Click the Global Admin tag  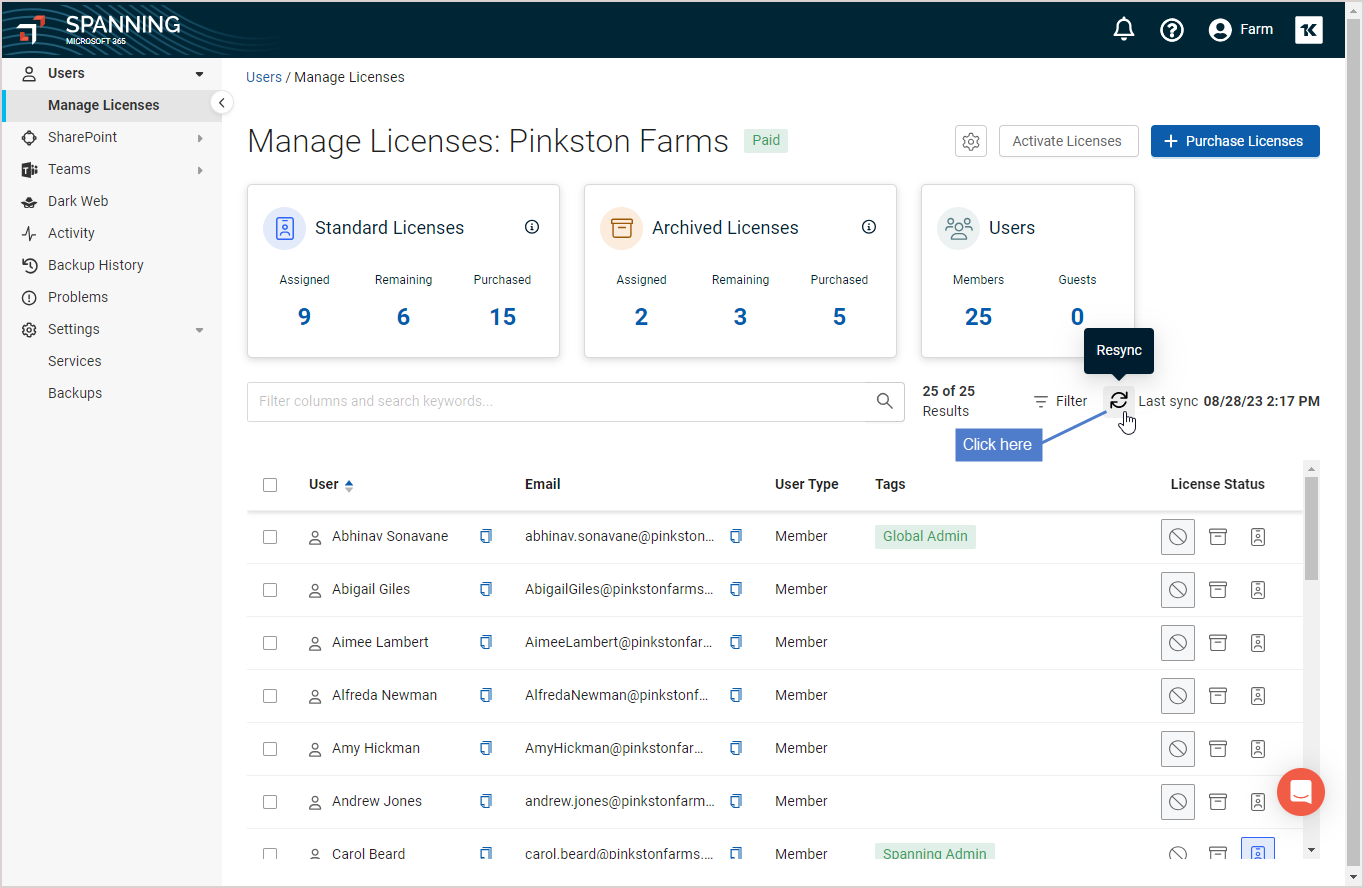(x=925, y=536)
